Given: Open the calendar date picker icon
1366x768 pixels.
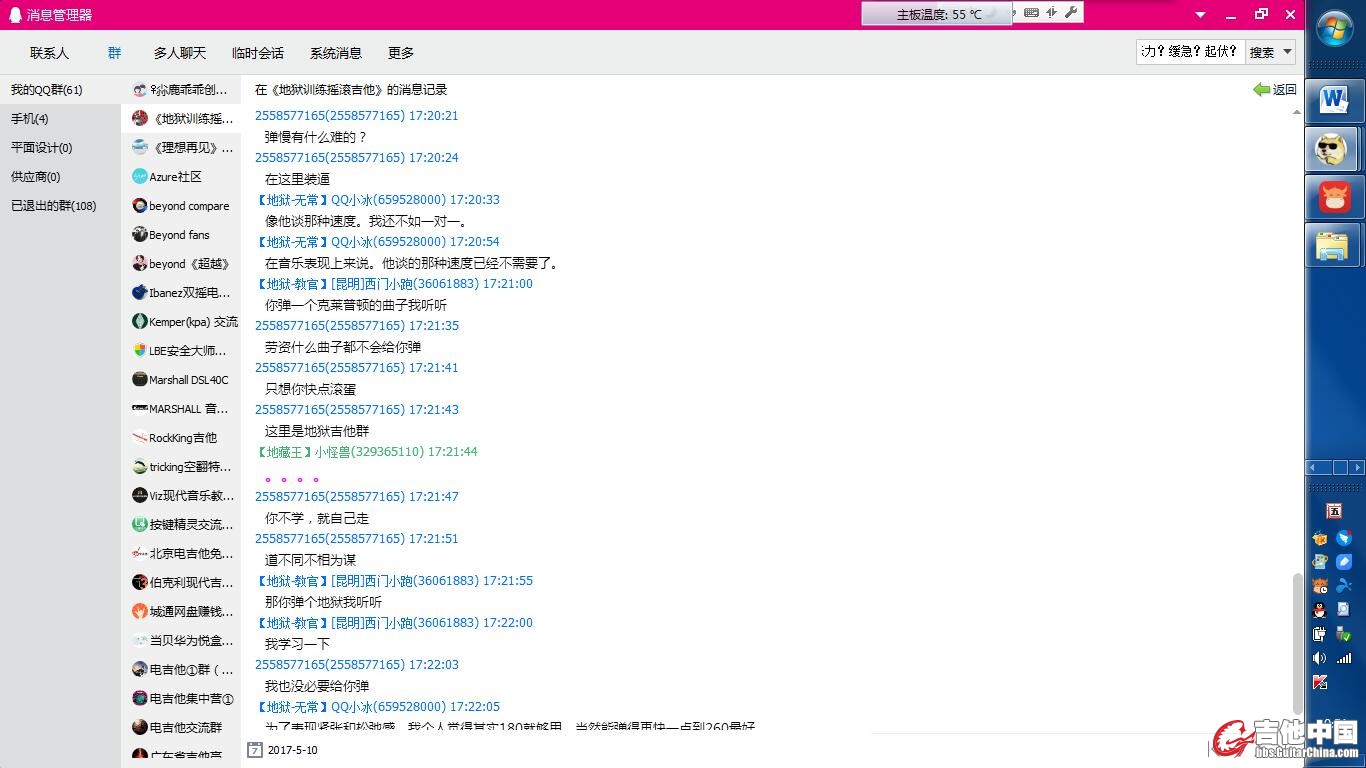Looking at the screenshot, I should tap(255, 749).
